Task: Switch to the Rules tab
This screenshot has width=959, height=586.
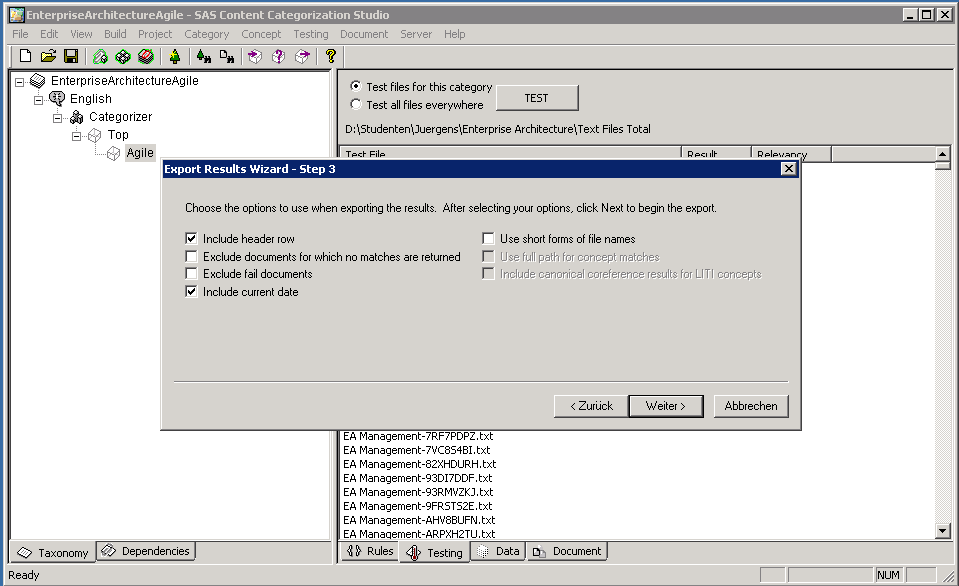Action: click(x=369, y=551)
